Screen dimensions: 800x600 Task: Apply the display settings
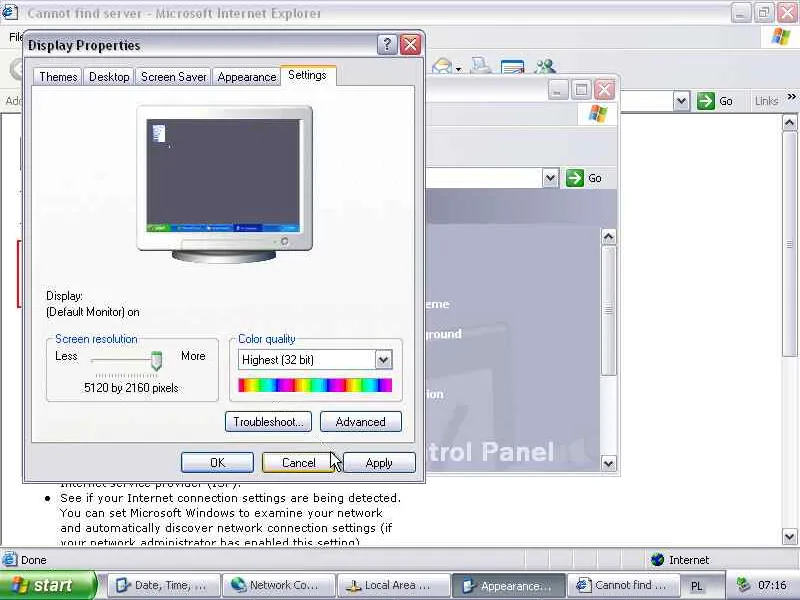[379, 463]
